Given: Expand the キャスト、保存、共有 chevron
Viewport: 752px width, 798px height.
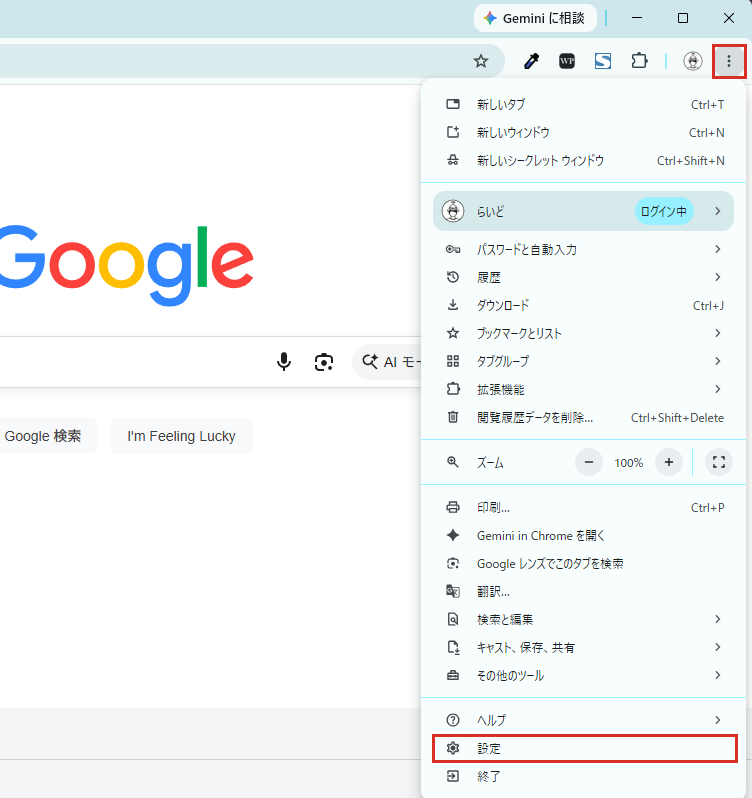Looking at the screenshot, I should 718,647.
